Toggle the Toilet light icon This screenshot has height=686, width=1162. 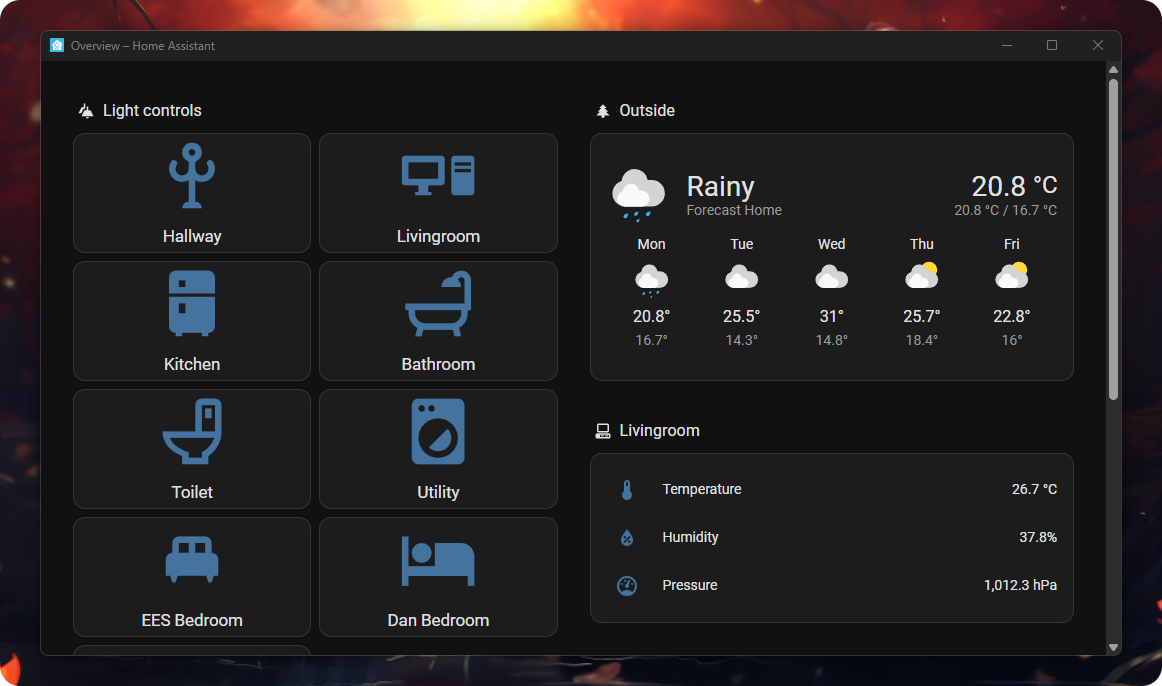point(192,431)
